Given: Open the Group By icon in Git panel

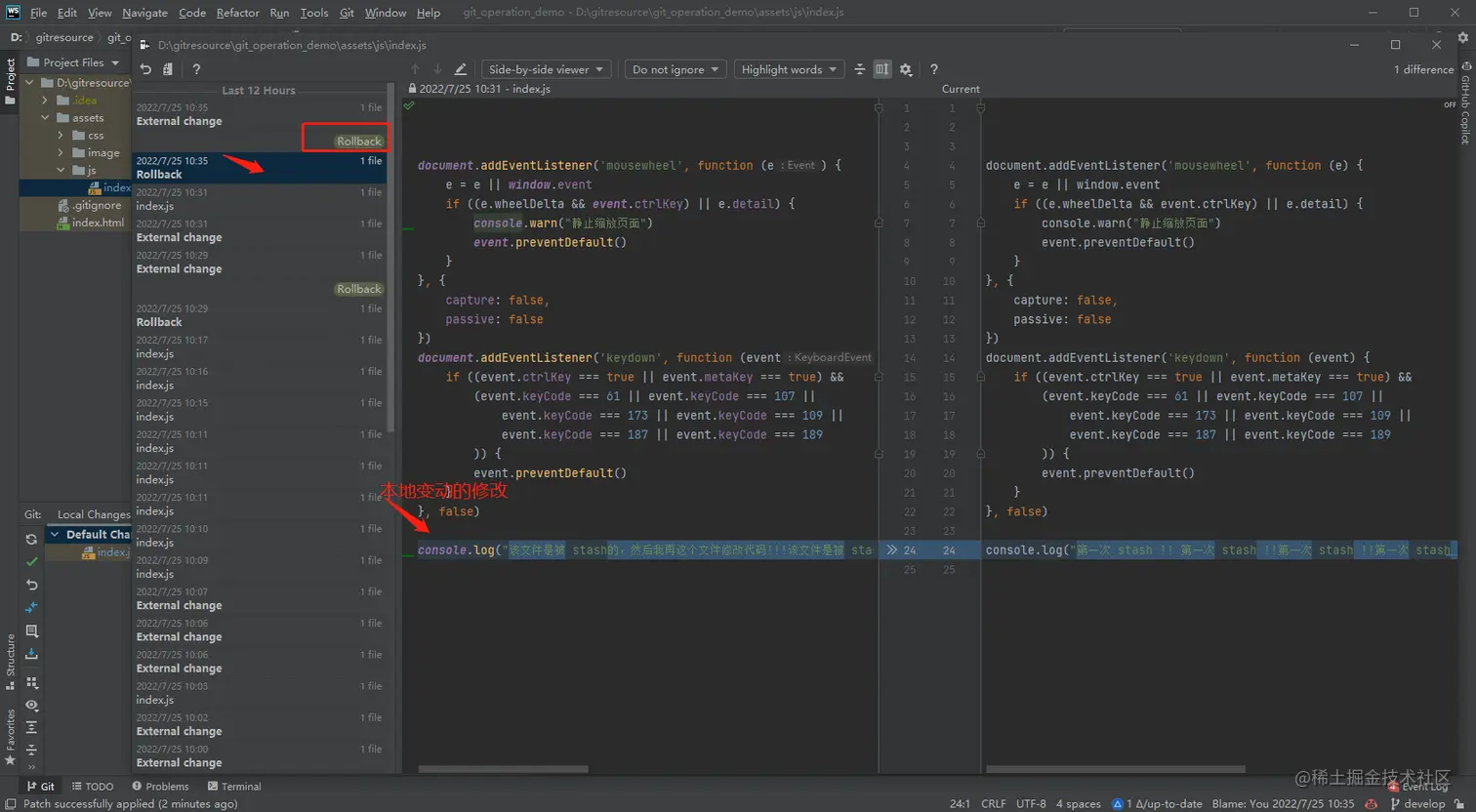Looking at the screenshot, I should tap(31, 682).
